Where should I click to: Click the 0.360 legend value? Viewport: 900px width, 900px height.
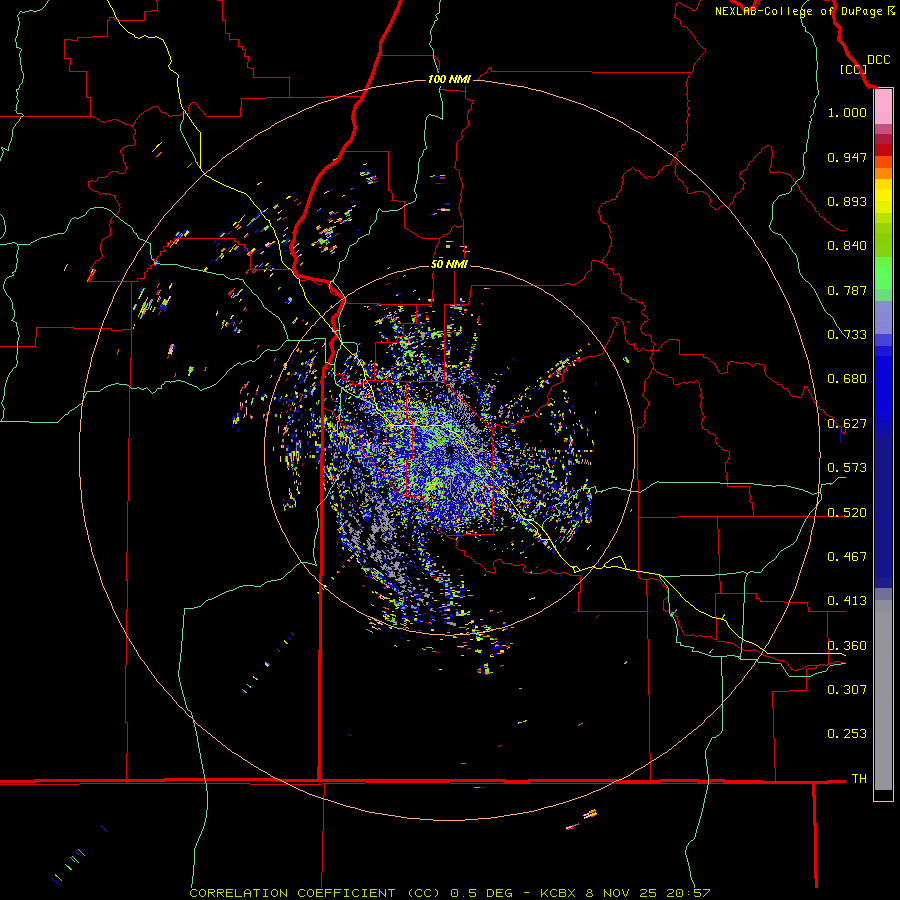coord(847,646)
